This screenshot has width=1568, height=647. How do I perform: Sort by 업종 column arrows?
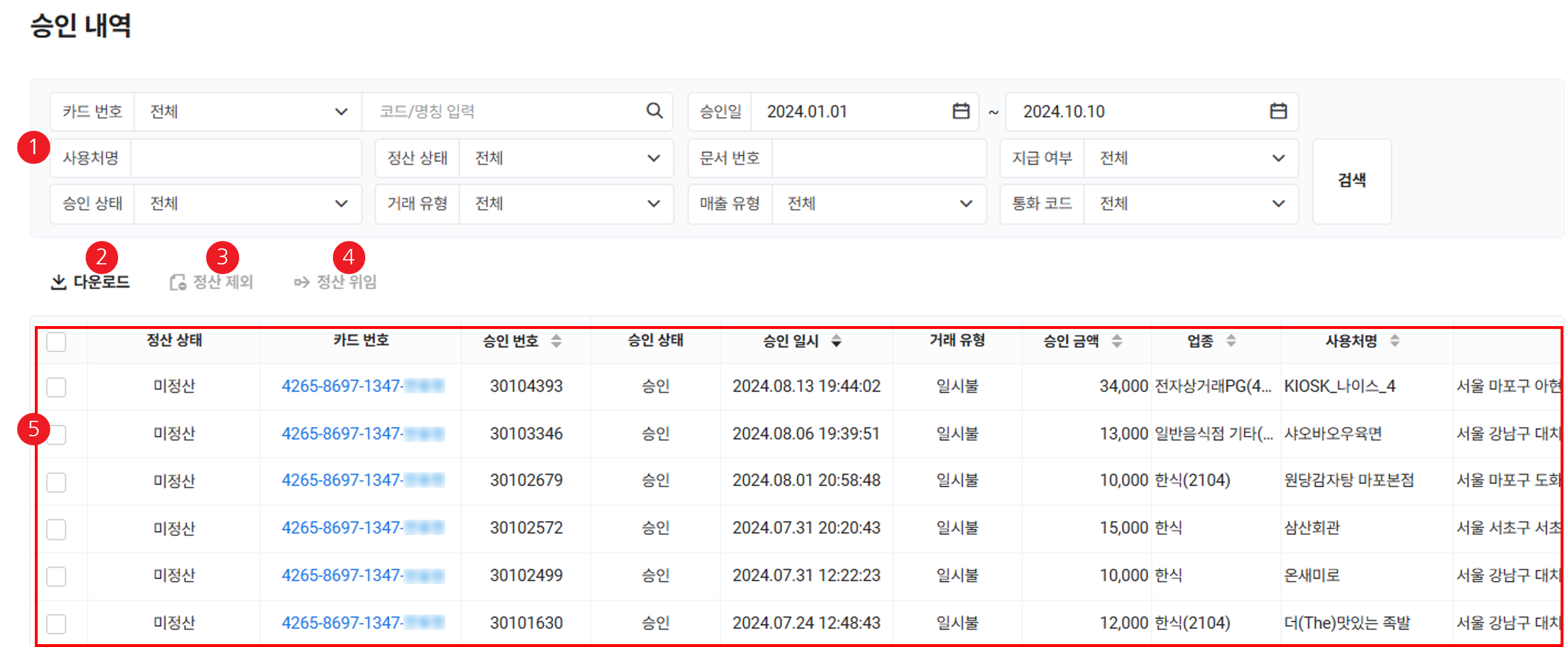[x=1231, y=340]
